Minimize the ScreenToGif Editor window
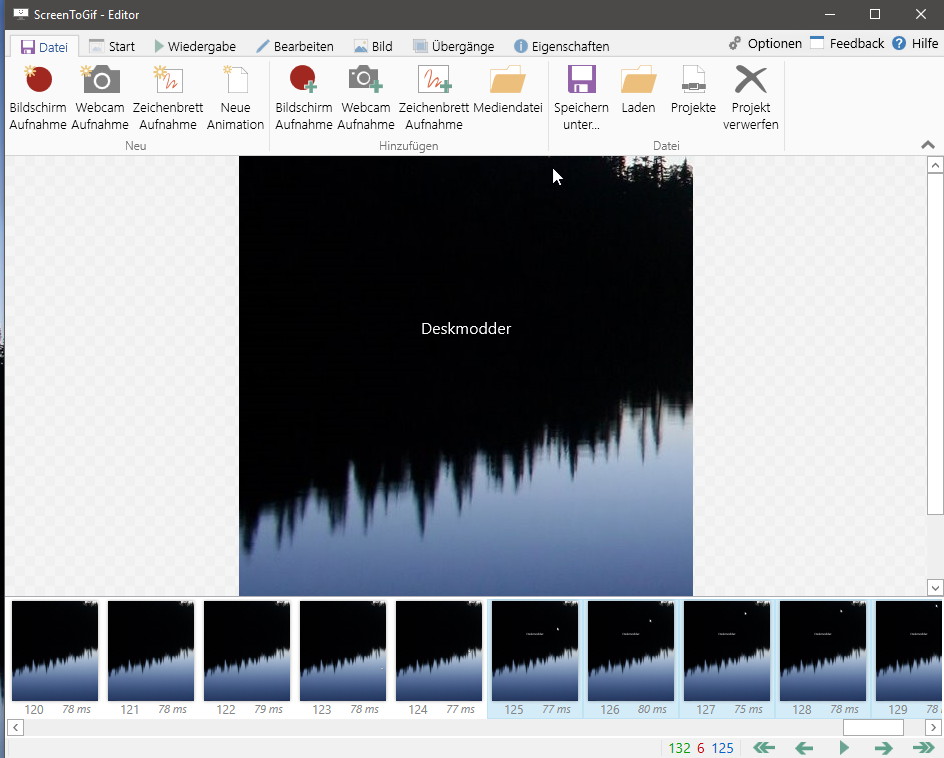The image size is (944, 758). pos(830,14)
